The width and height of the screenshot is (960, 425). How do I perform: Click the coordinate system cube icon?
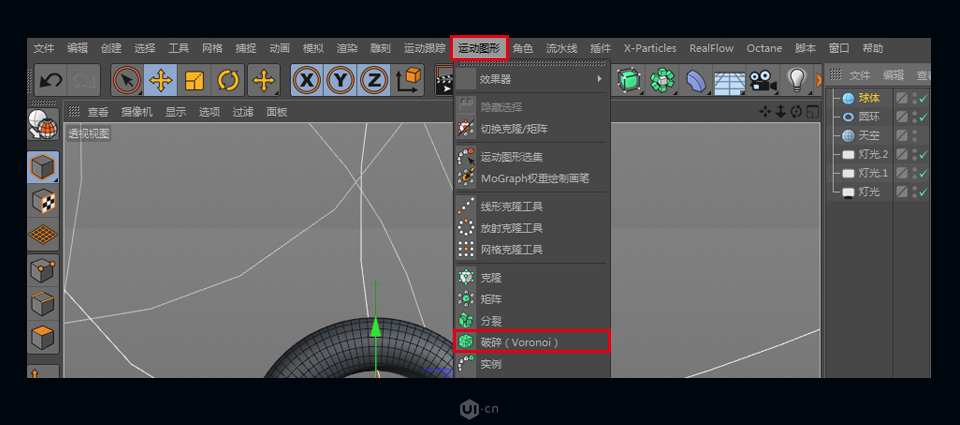point(408,80)
